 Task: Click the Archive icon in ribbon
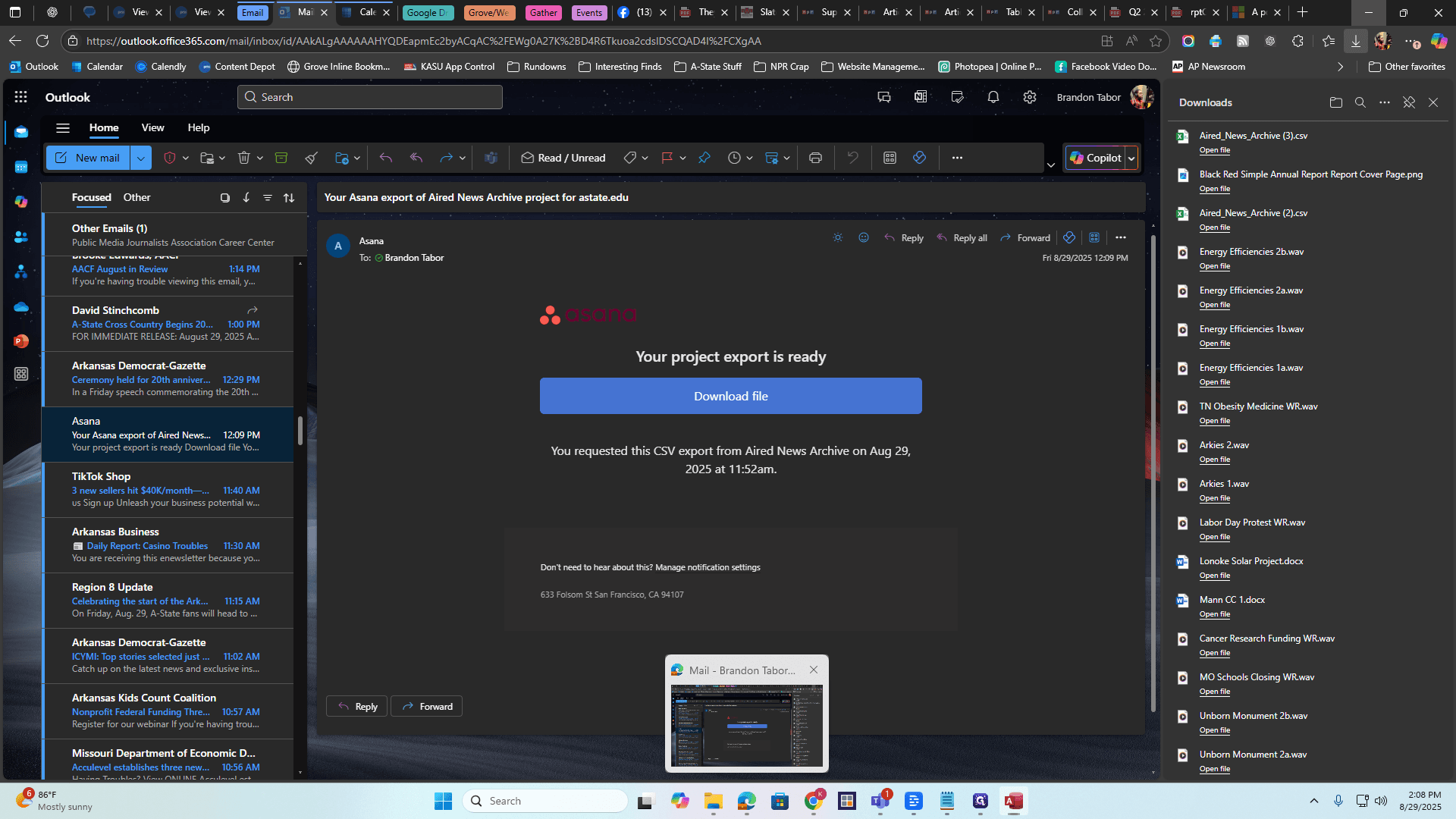pos(281,158)
